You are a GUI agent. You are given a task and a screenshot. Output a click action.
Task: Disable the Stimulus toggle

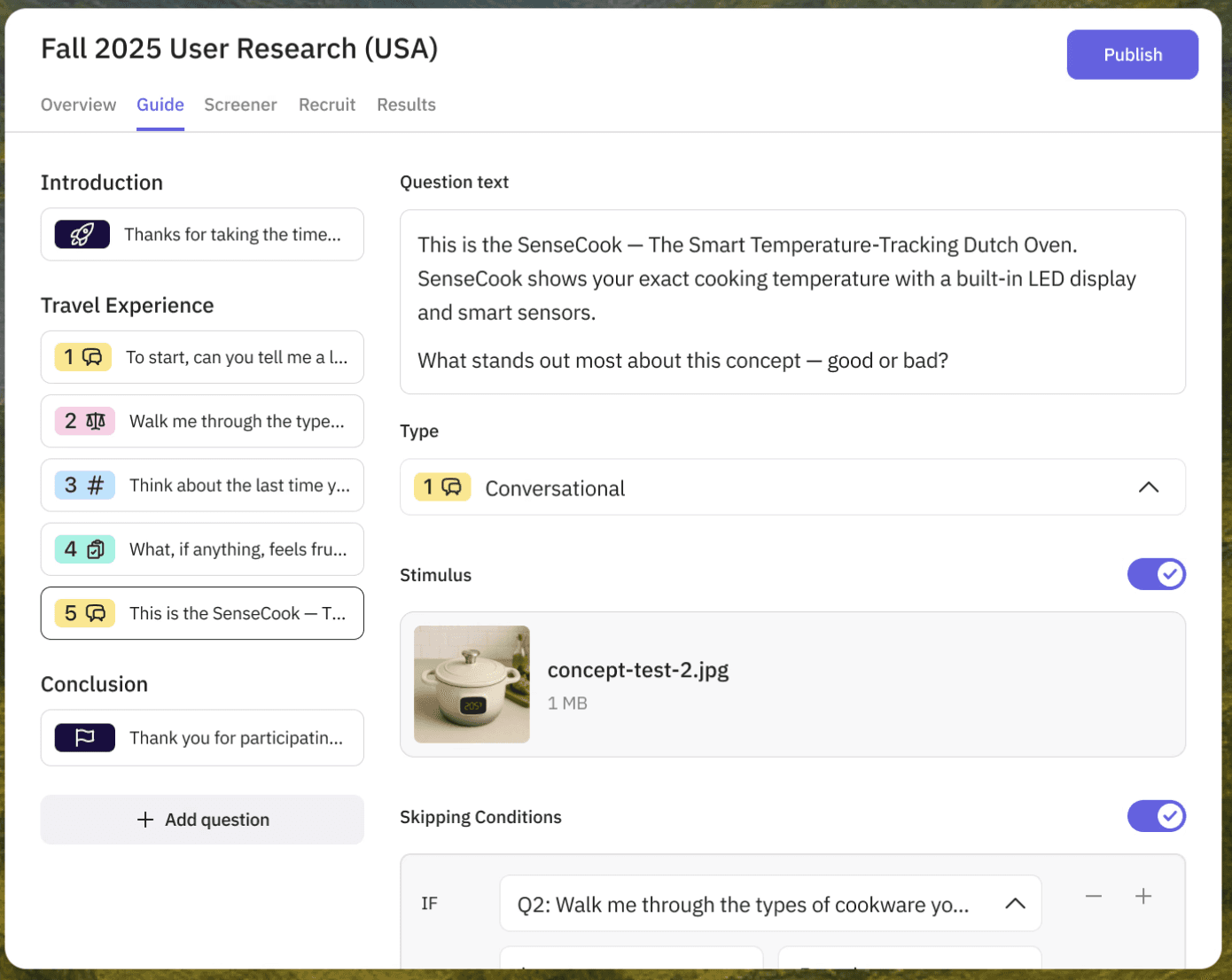point(1157,574)
